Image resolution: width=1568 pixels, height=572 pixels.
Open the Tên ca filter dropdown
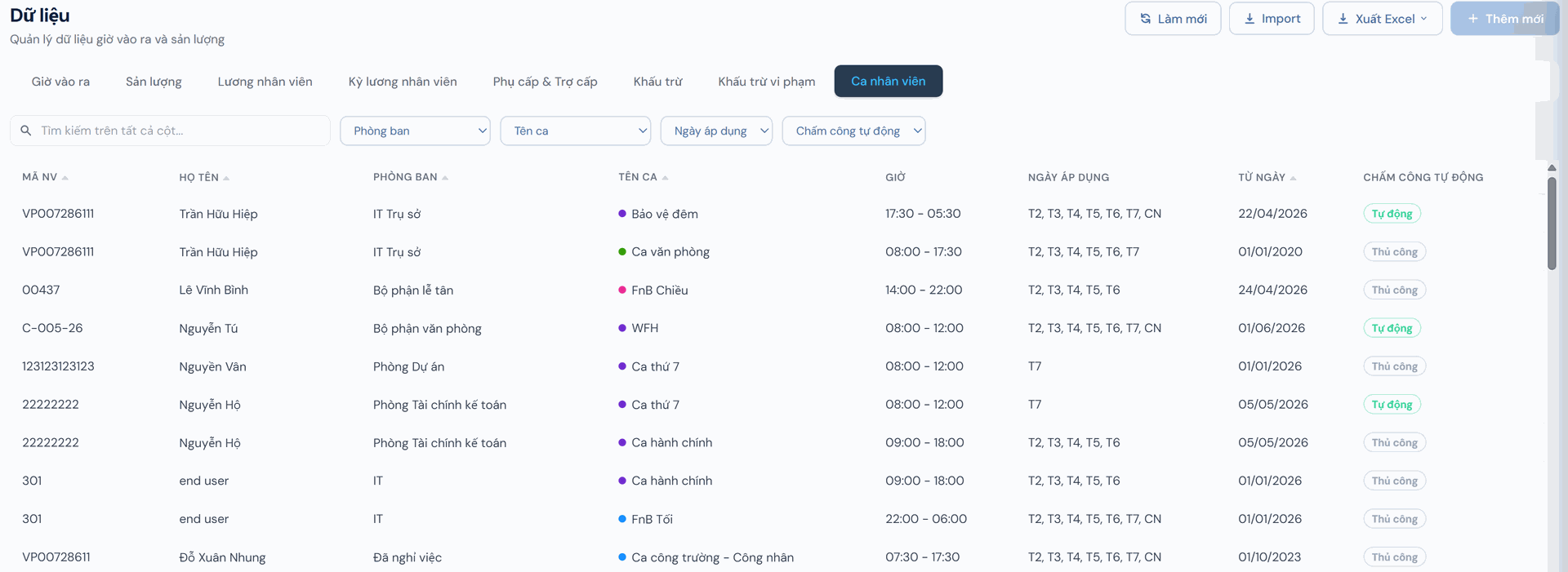tap(576, 131)
